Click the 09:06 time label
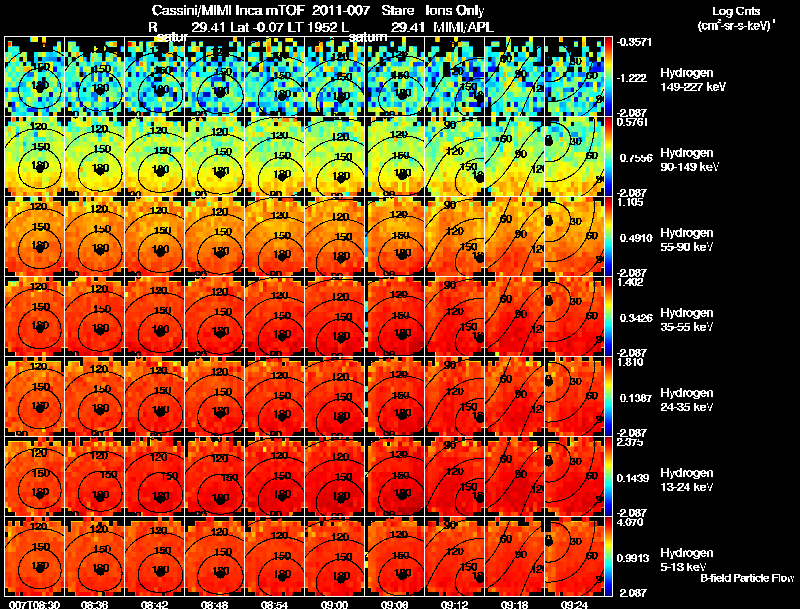The width and height of the screenshot is (800, 609). click(x=394, y=604)
